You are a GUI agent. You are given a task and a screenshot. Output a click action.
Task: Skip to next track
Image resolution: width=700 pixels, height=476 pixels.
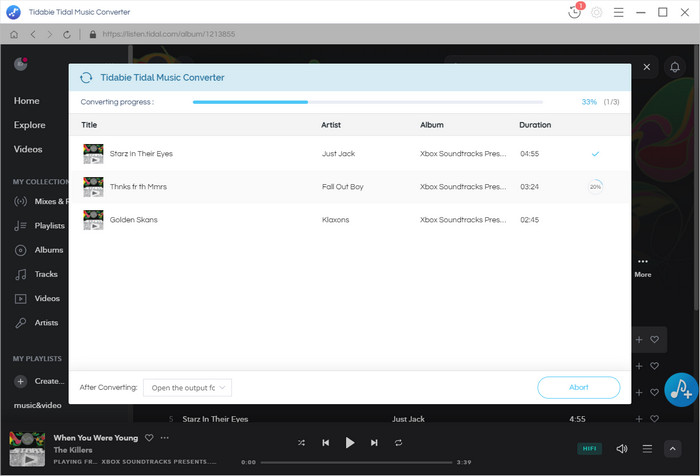click(x=374, y=443)
